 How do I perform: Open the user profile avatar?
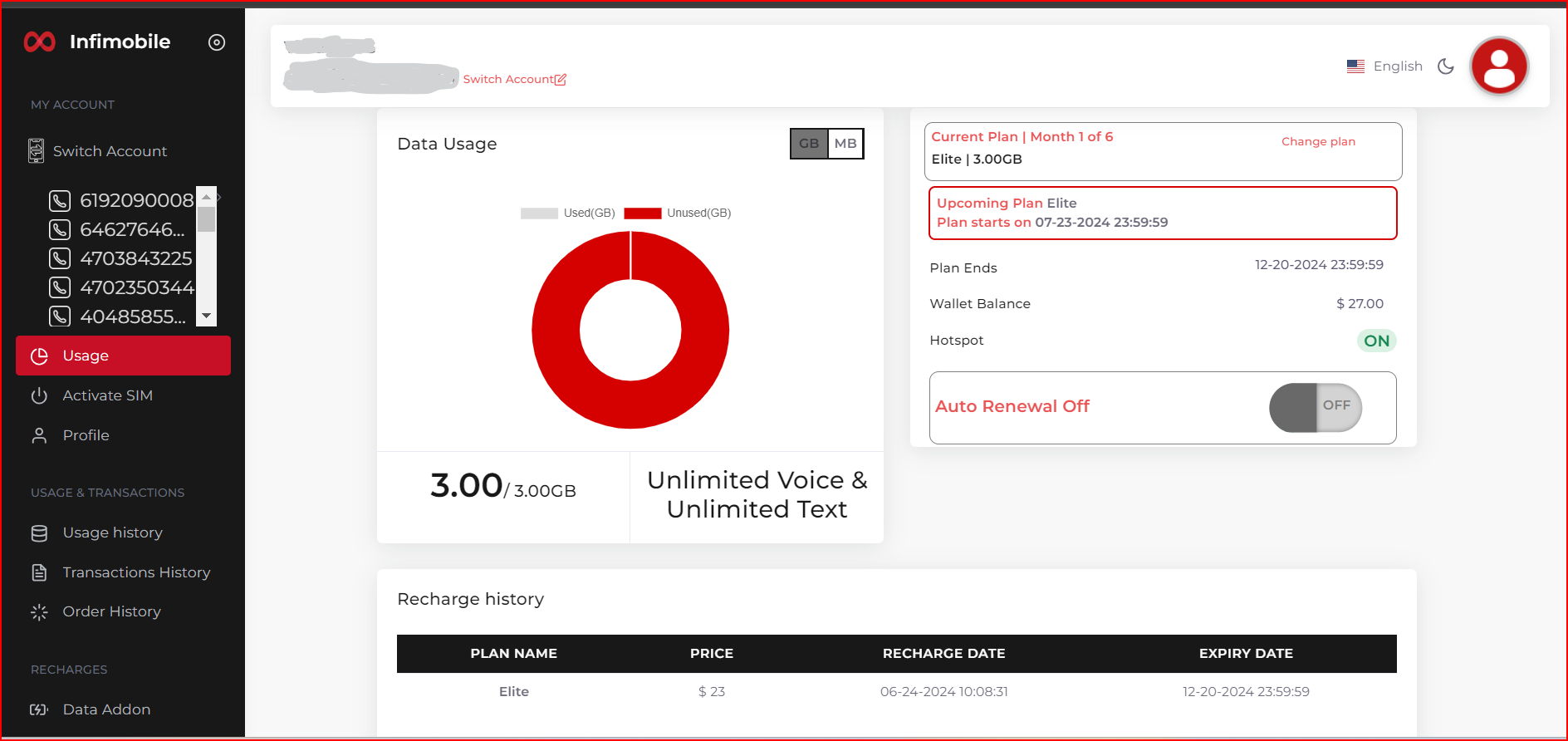click(1498, 66)
